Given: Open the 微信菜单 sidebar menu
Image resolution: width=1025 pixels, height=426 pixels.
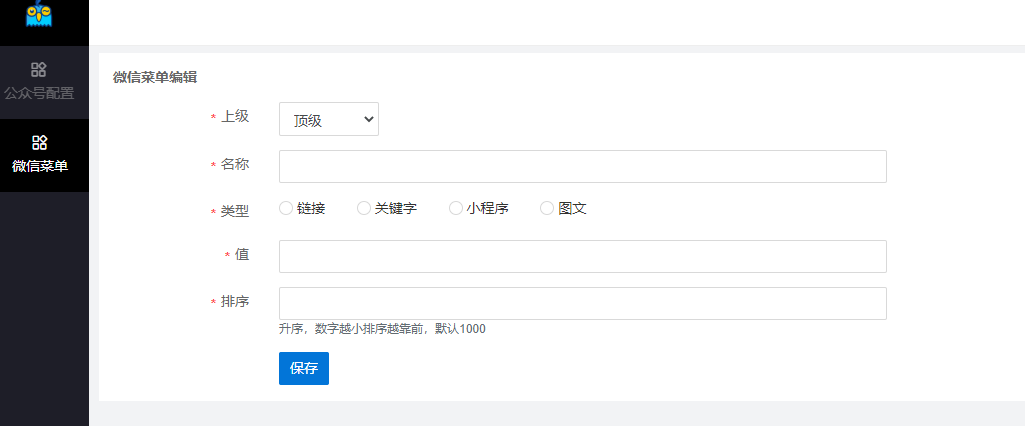Looking at the screenshot, I should [x=44, y=156].
